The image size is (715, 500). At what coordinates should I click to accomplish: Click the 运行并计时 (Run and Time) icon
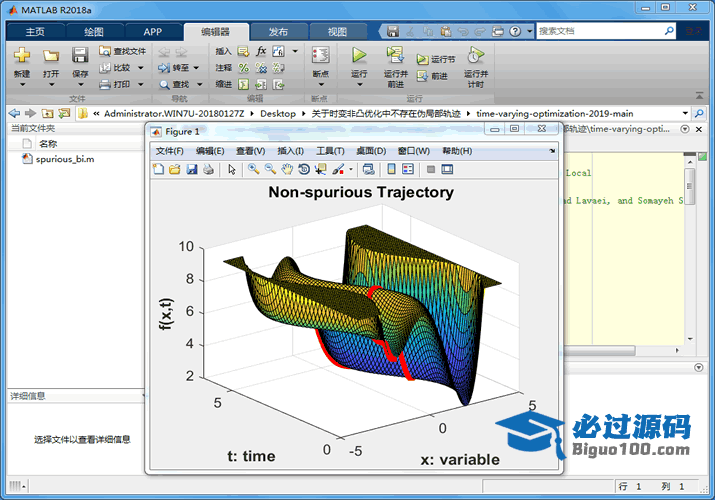point(476,55)
